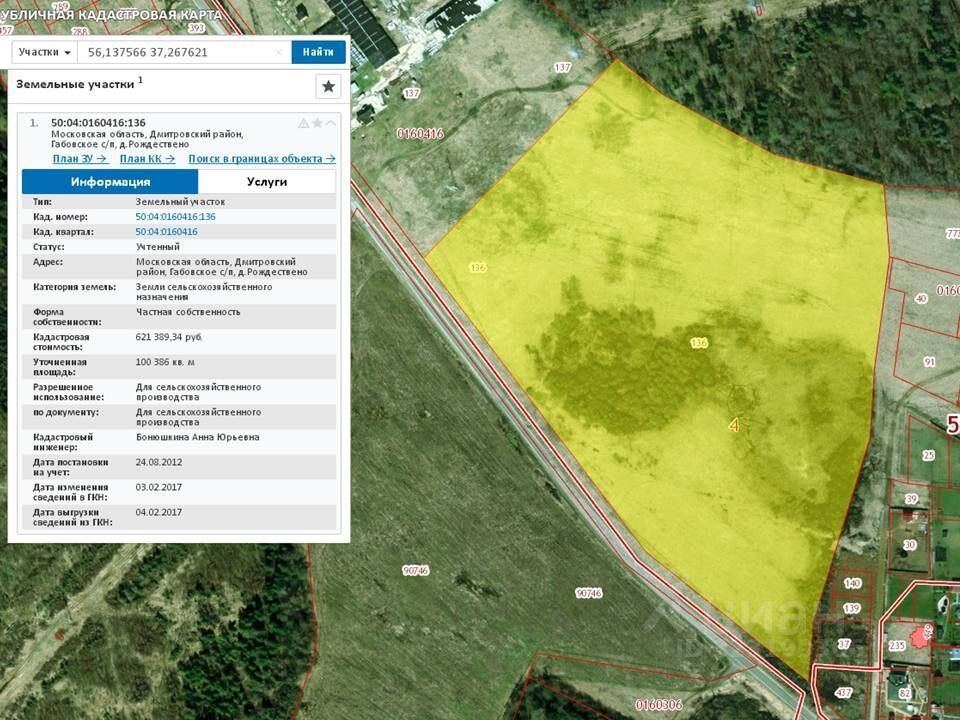This screenshot has height=720, width=960.
Task: Clear the search field with X icon
Action: point(279,52)
